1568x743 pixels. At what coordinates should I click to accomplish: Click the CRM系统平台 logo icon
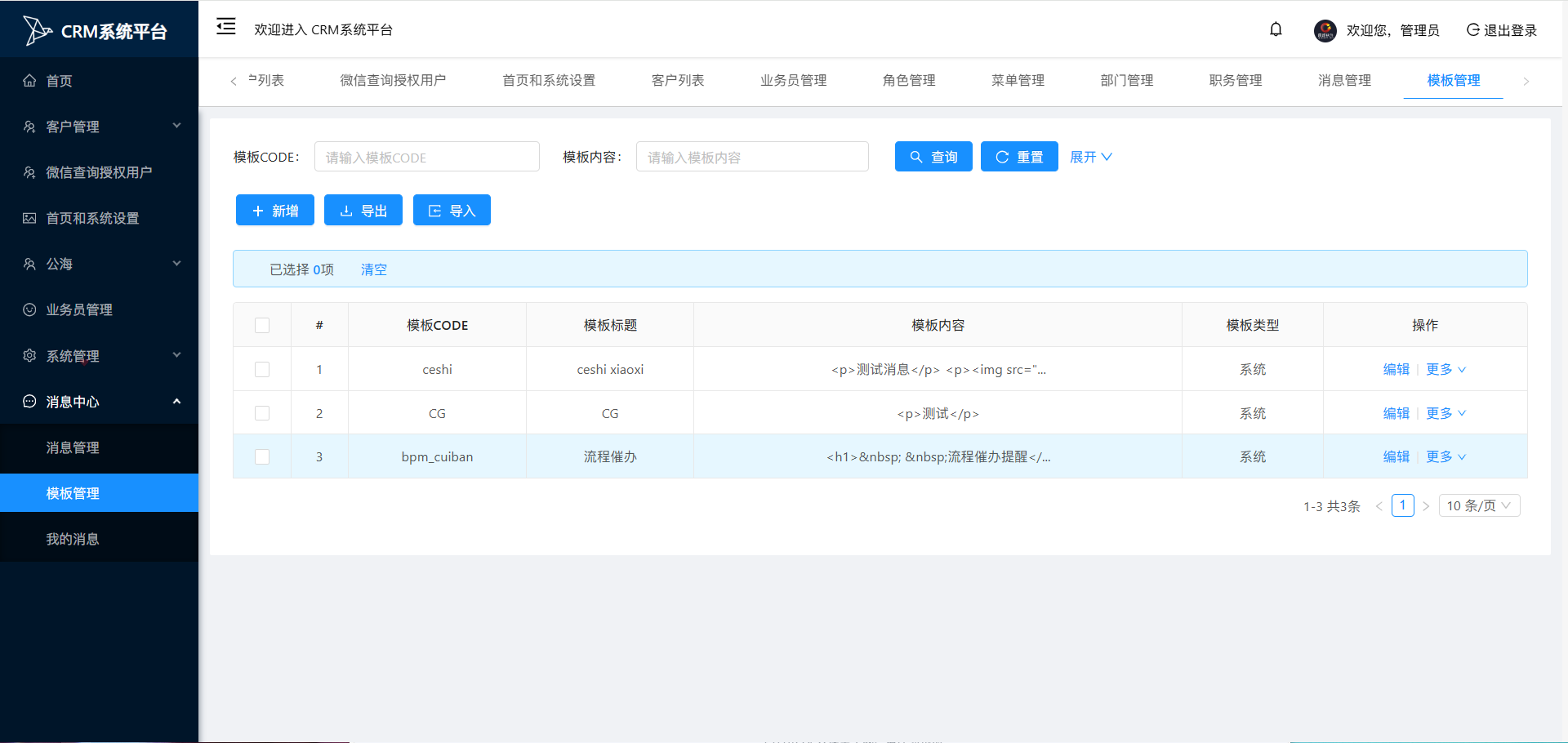tap(37, 31)
